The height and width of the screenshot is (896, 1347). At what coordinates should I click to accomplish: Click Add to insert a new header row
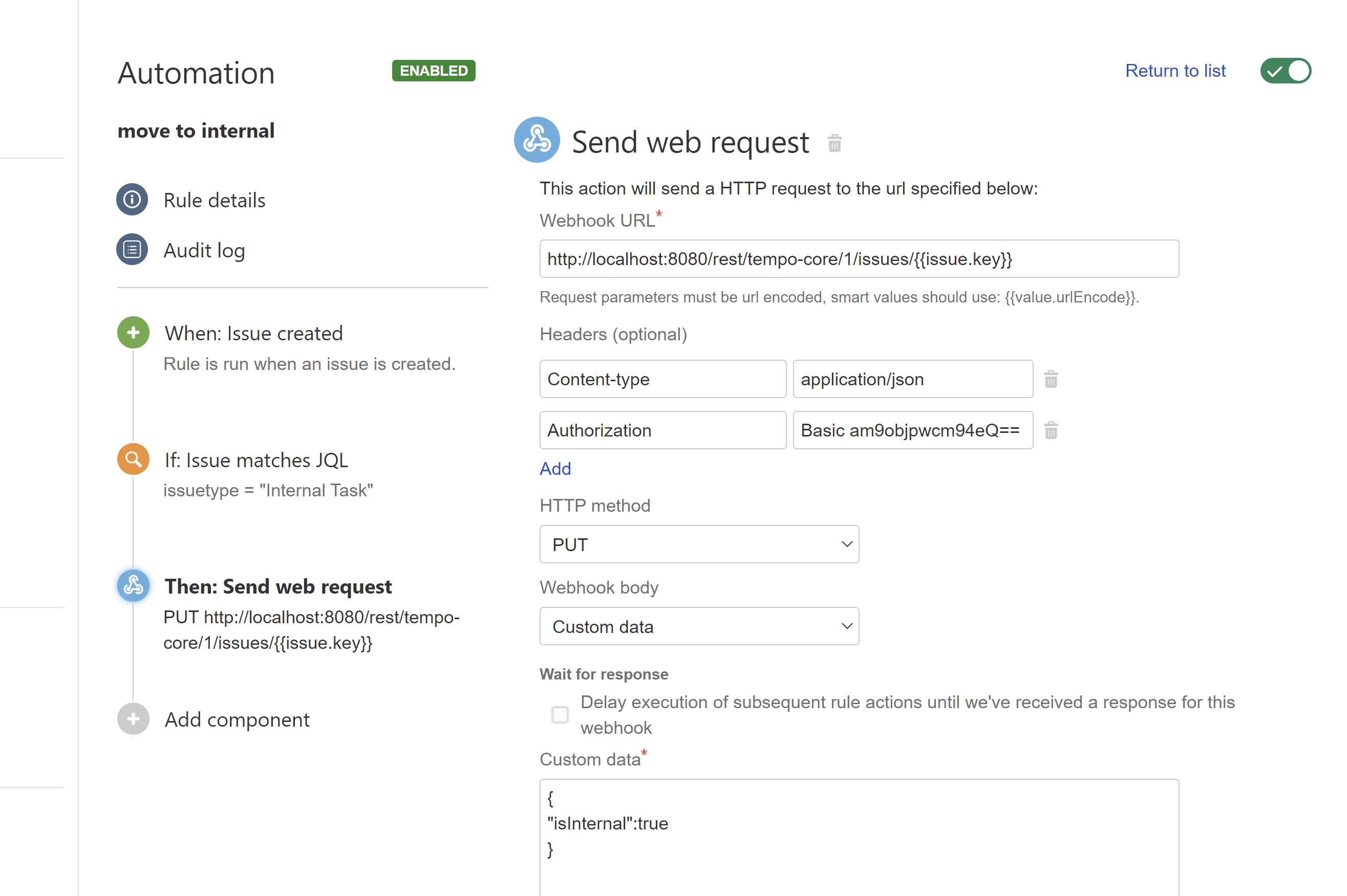pos(554,469)
